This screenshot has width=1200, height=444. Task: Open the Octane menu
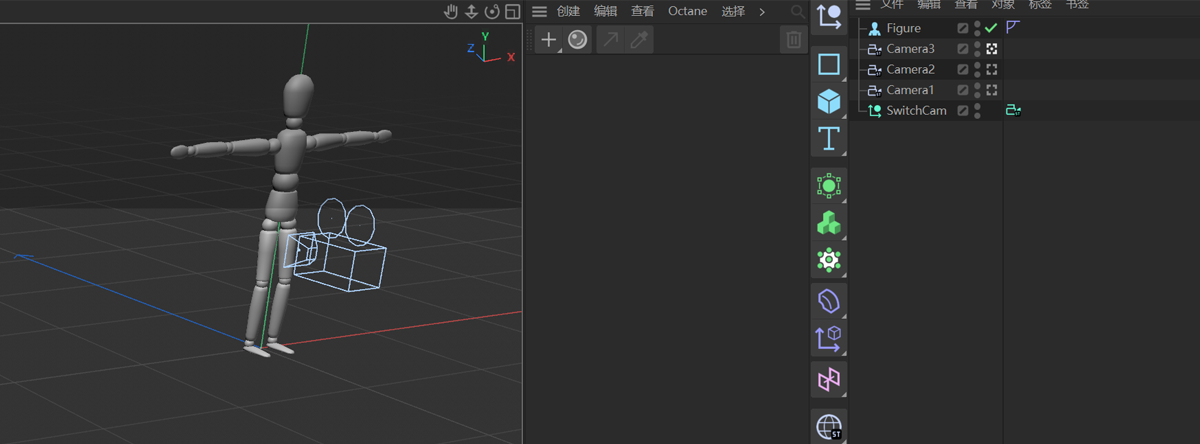pos(687,12)
